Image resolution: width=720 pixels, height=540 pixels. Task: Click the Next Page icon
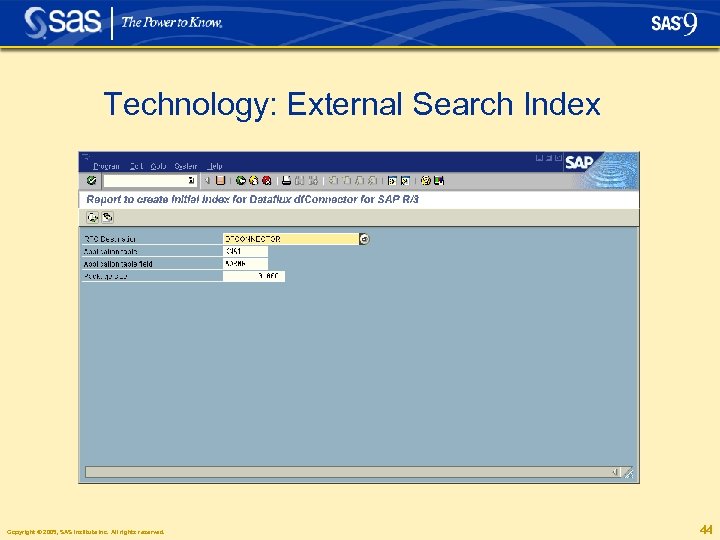click(x=360, y=180)
